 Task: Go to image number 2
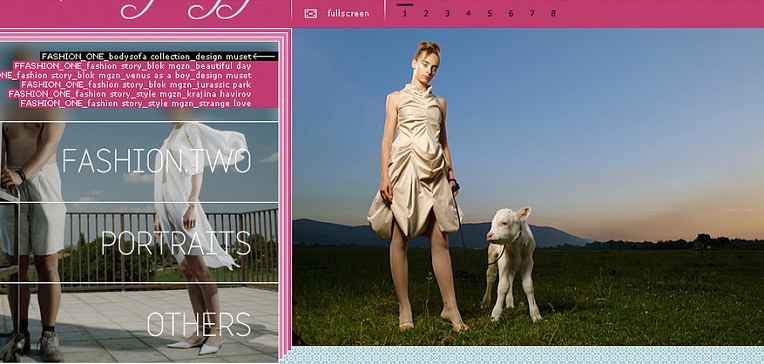[426, 14]
